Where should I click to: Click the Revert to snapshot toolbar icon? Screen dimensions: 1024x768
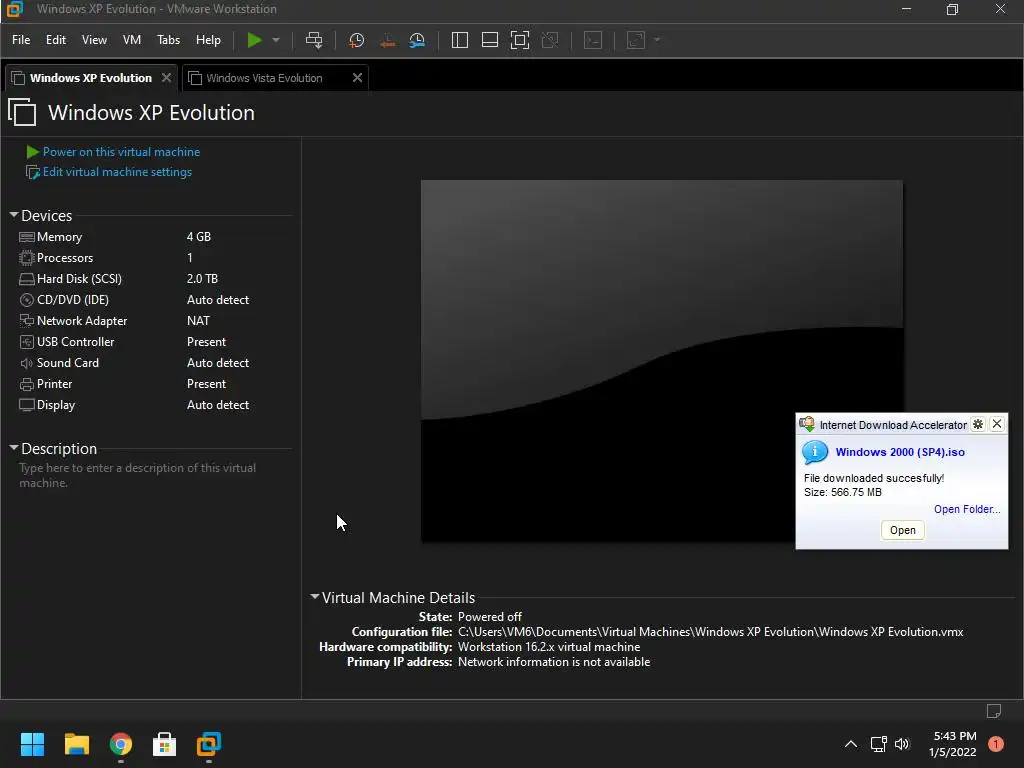387,40
